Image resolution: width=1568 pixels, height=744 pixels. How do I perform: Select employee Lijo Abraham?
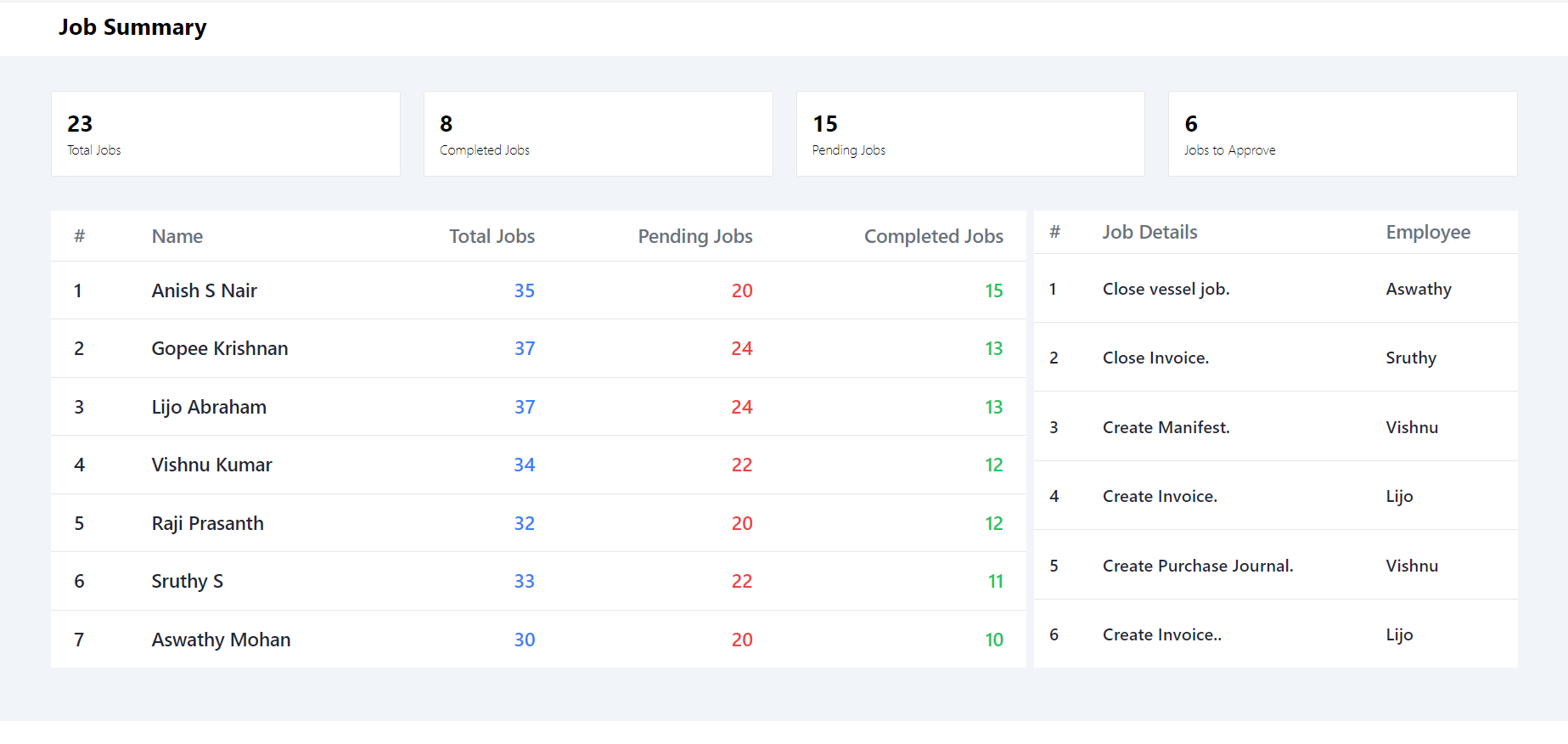point(209,407)
